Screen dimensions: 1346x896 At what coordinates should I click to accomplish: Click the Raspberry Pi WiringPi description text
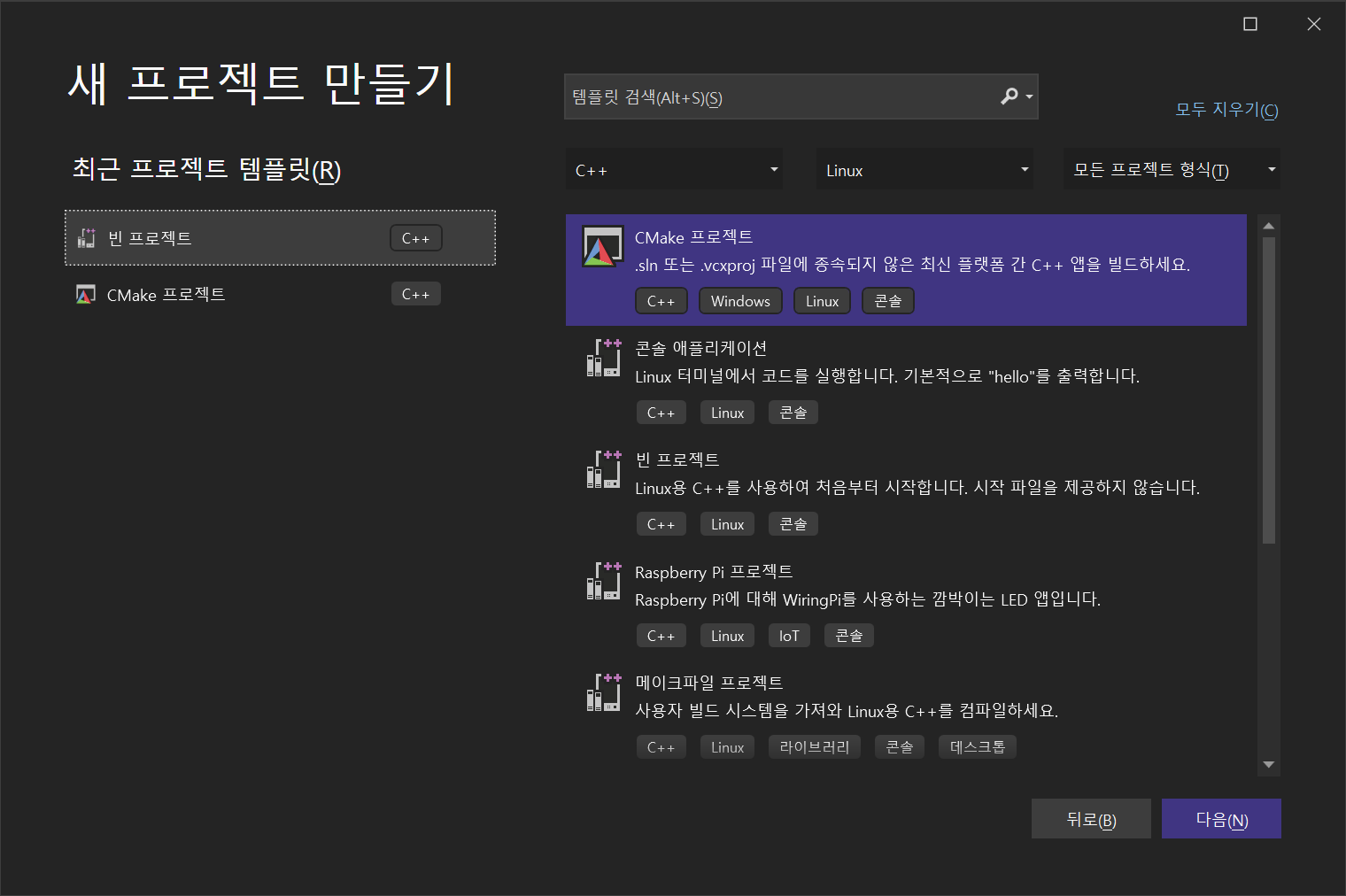coord(868,599)
